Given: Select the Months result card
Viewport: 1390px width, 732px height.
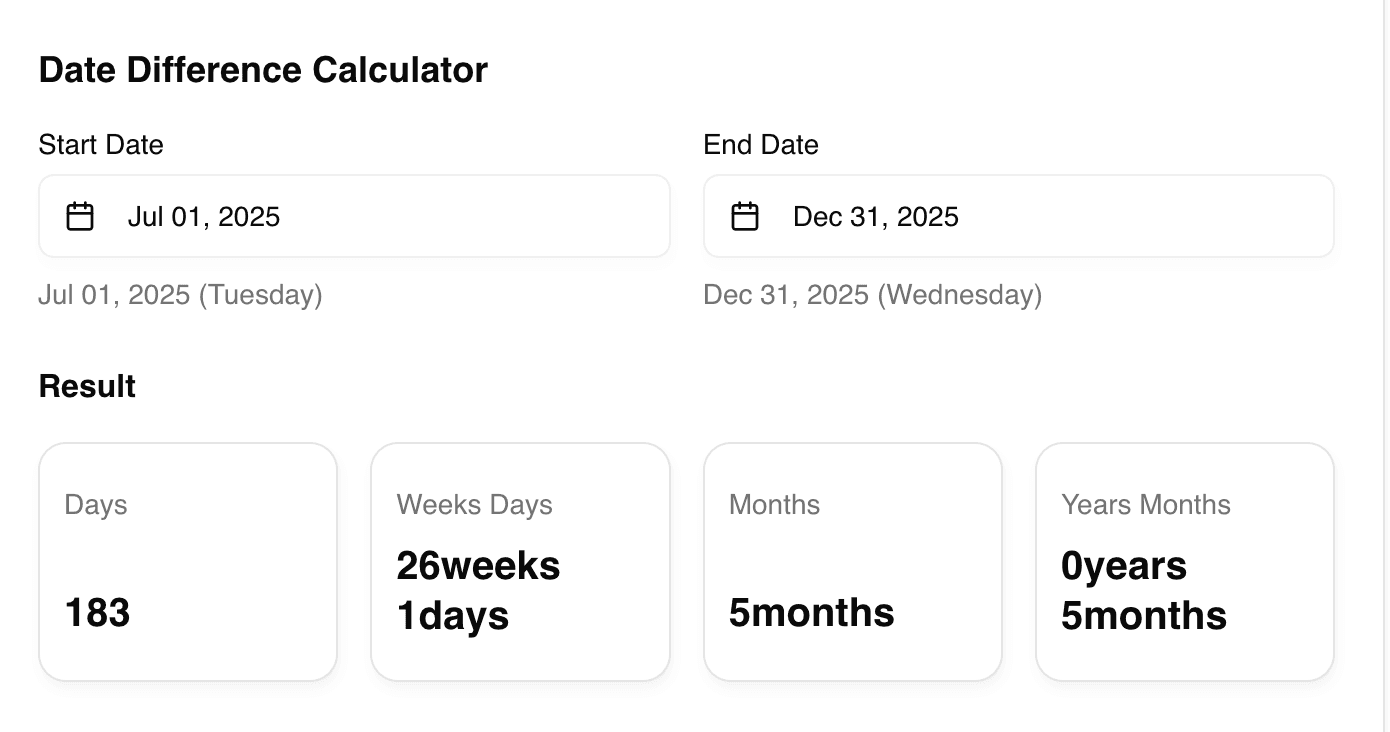Looking at the screenshot, I should (x=852, y=562).
